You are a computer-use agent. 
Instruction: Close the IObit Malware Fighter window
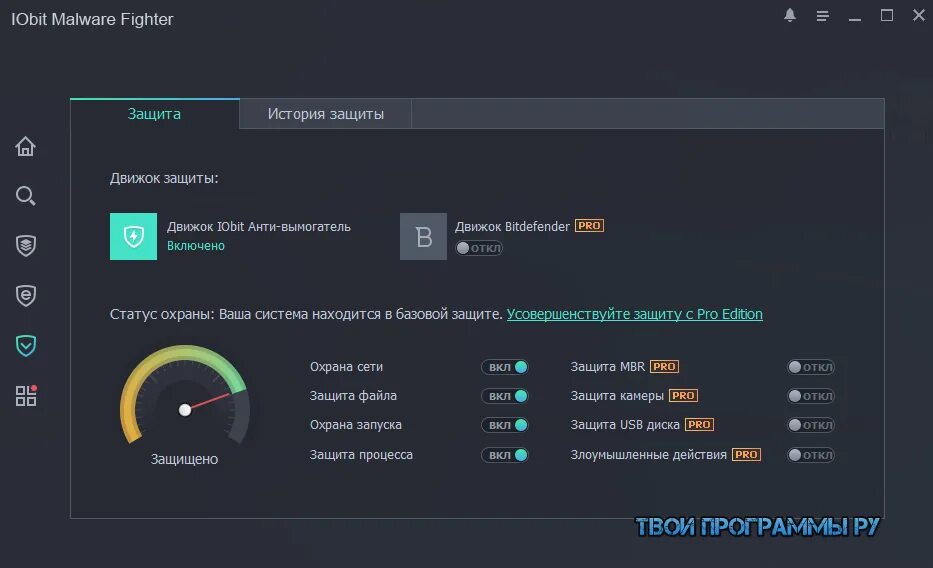tap(919, 15)
